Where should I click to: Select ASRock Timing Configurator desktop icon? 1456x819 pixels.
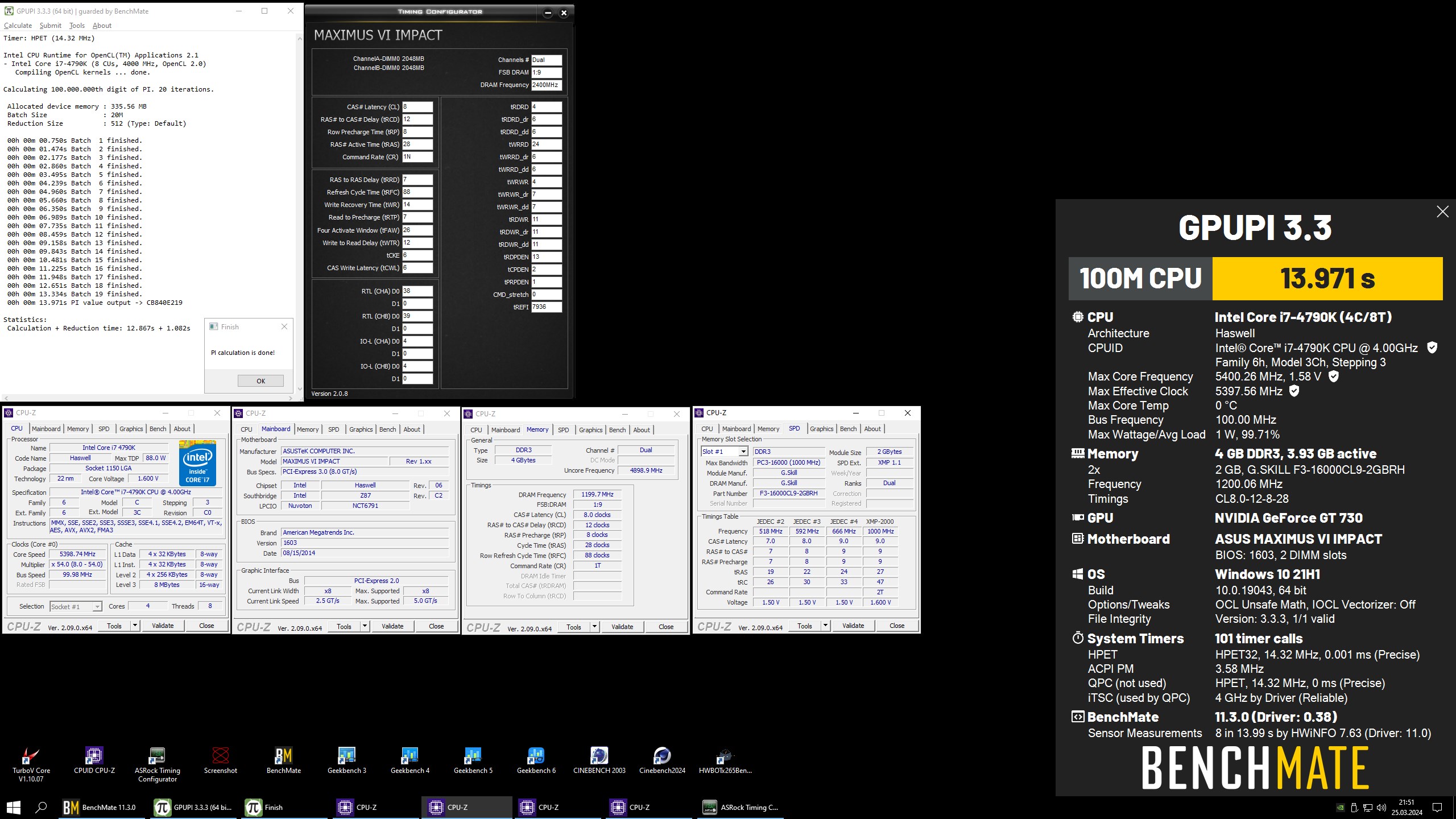(x=157, y=764)
